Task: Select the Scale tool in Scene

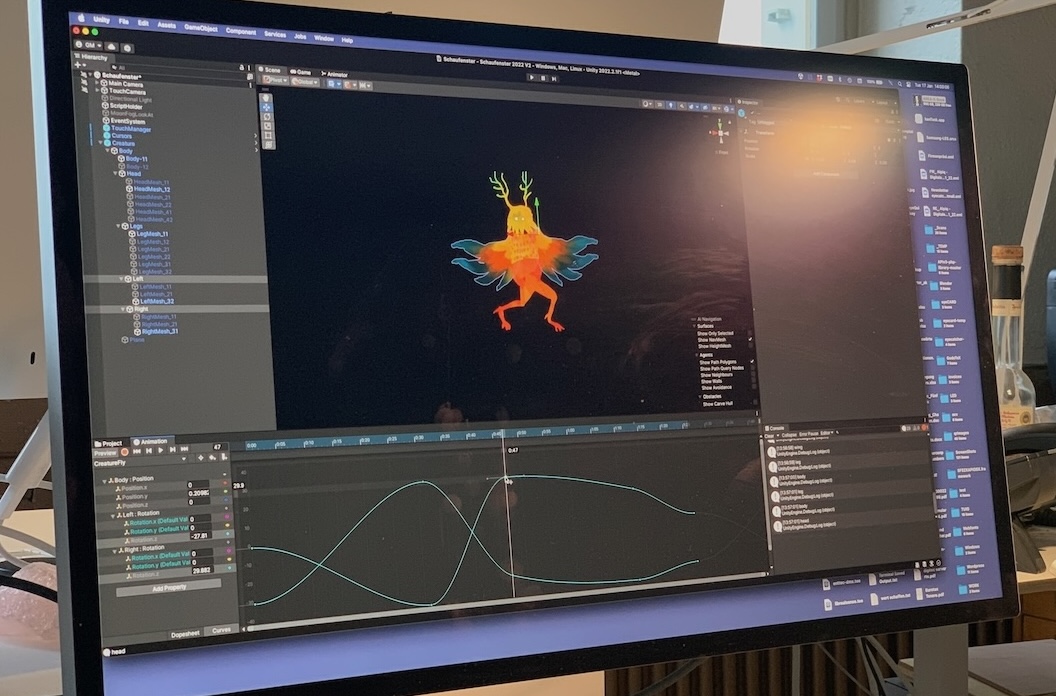Action: pyautogui.click(x=267, y=126)
